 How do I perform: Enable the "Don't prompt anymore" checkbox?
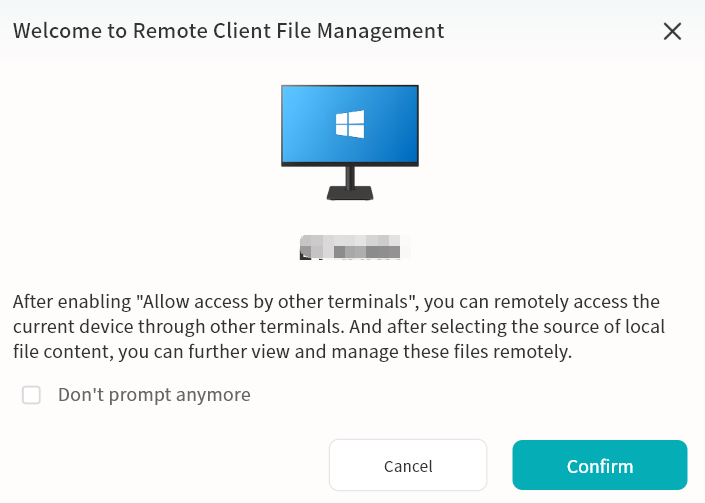click(x=32, y=395)
